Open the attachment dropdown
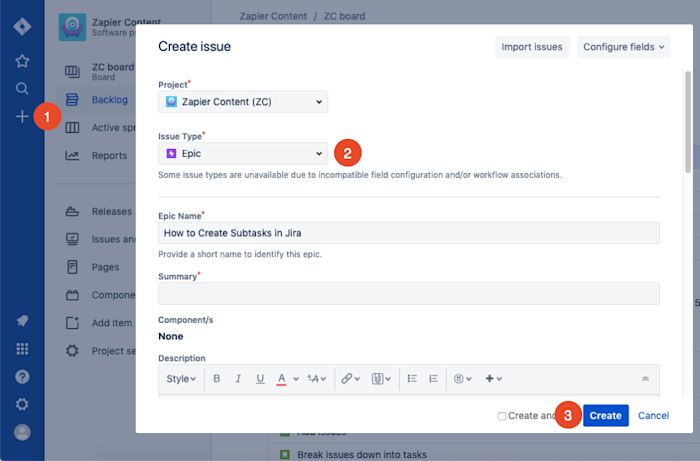This screenshot has height=461, width=700. coord(381,378)
